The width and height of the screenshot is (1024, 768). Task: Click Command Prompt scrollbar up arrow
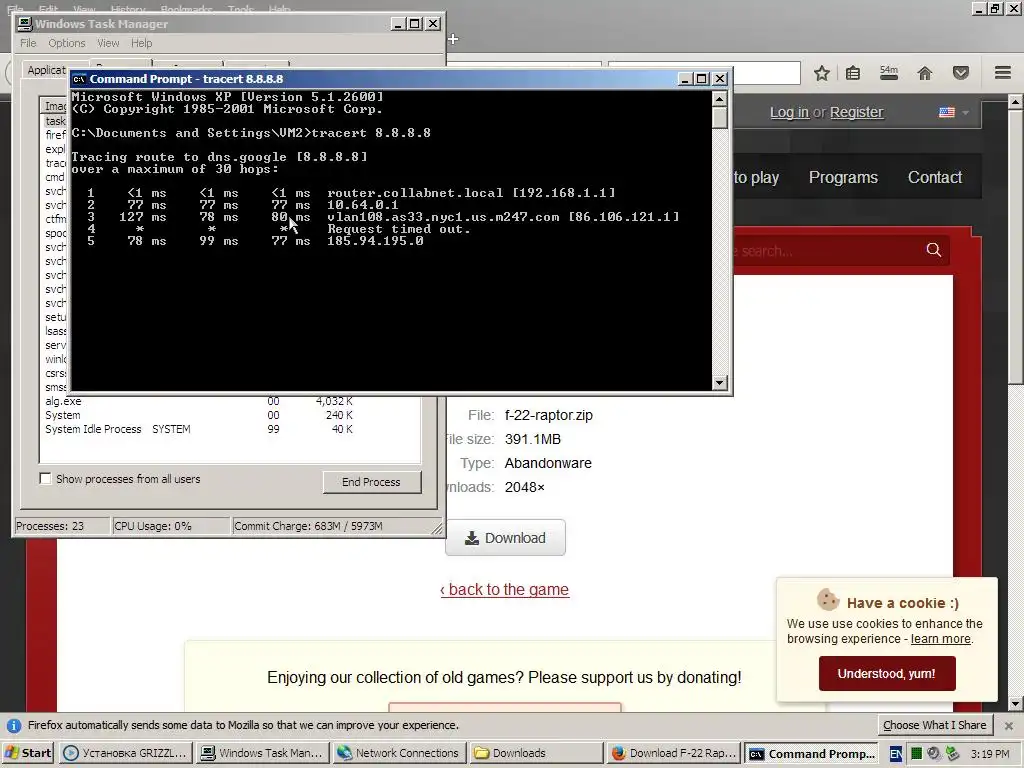(719, 99)
